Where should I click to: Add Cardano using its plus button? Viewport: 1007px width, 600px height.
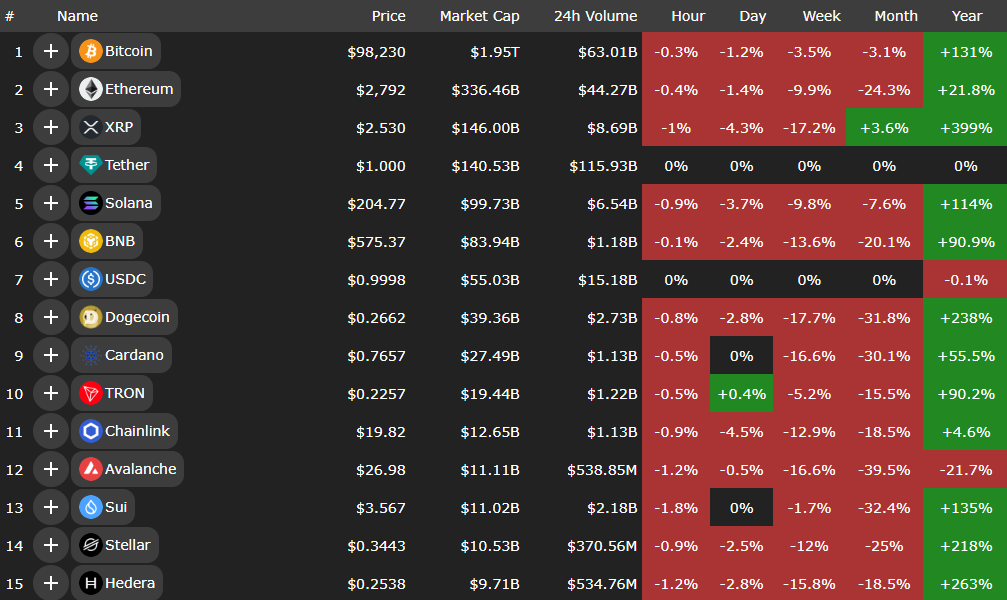pyautogui.click(x=50, y=355)
